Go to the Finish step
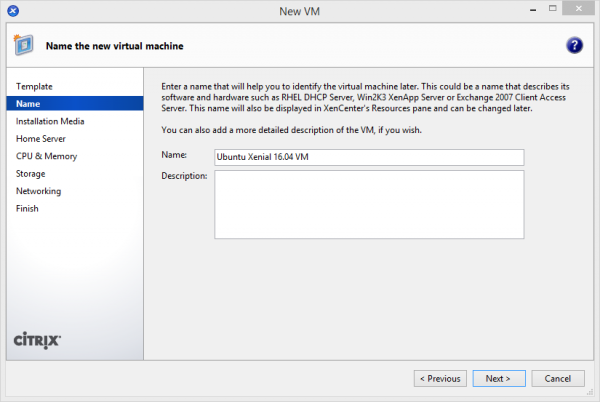 point(27,209)
